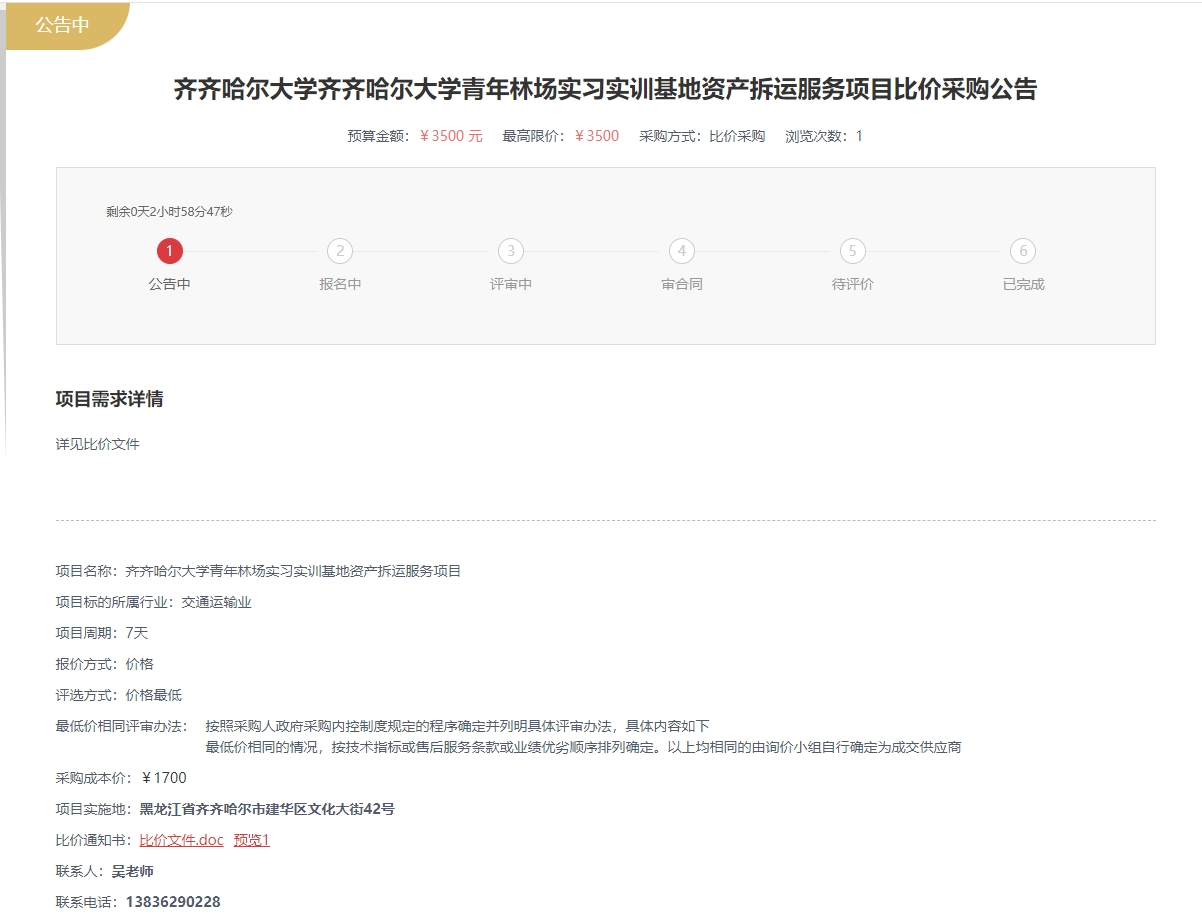Click the contact phone number 13836290228
This screenshot has width=1202, height=921.
172,902
